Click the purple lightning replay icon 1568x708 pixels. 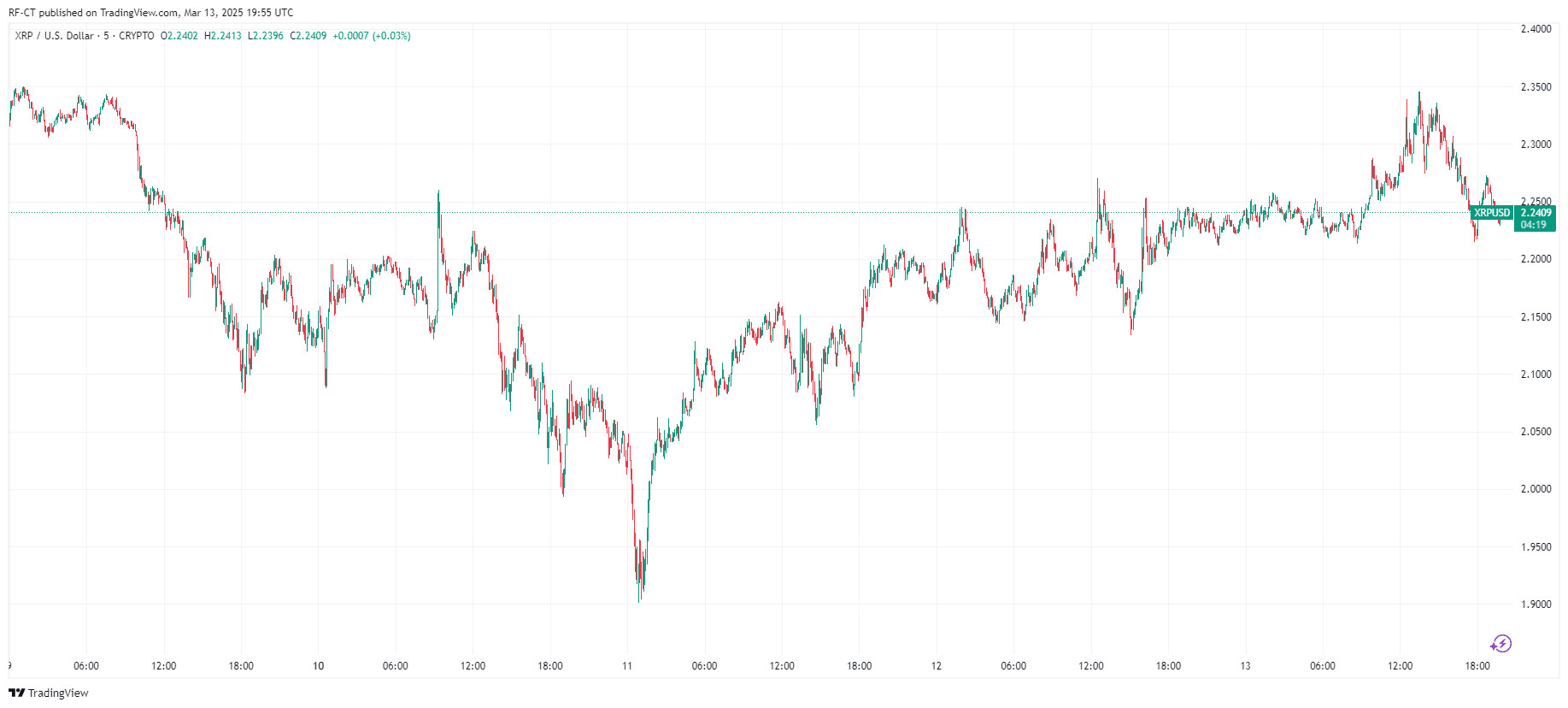(x=1501, y=644)
